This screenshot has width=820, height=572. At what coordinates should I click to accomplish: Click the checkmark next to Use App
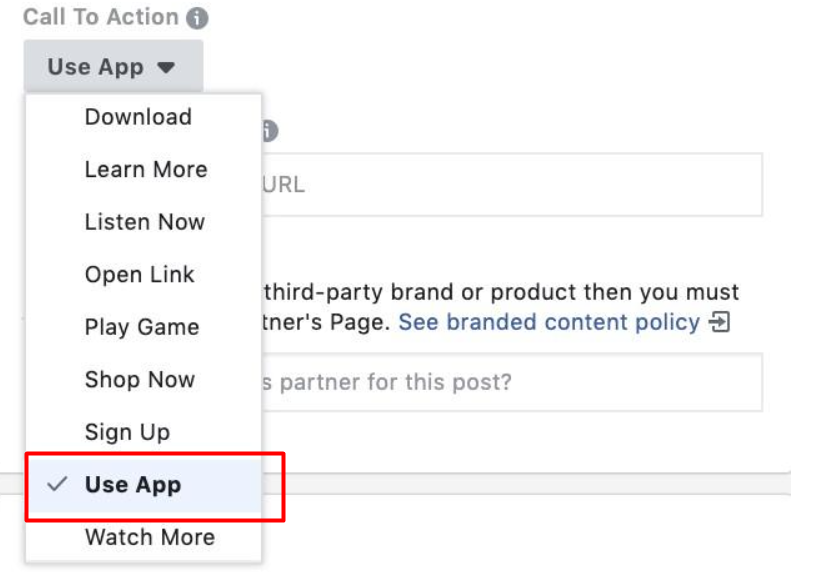coord(58,484)
